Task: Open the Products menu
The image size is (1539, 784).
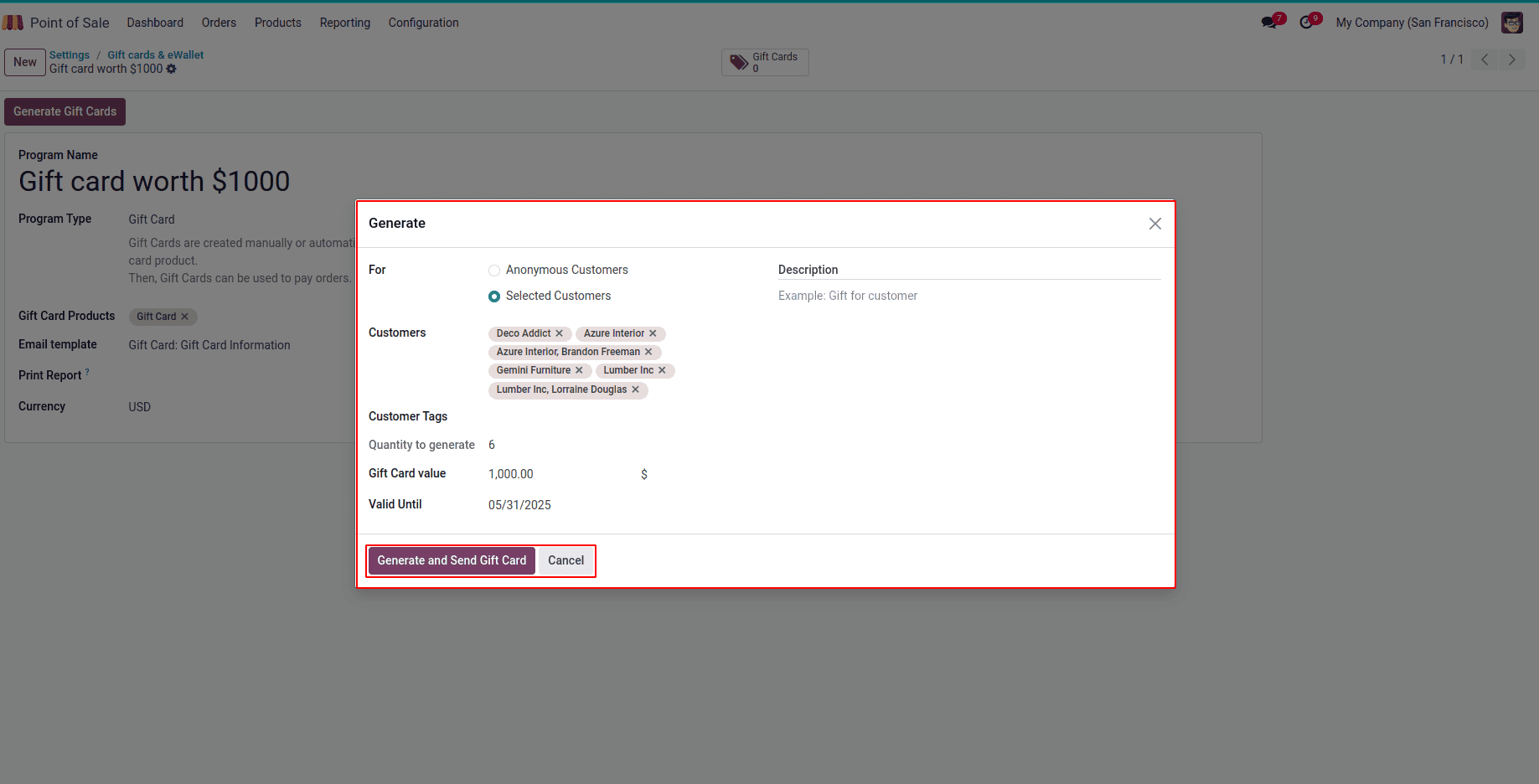Action: (278, 23)
